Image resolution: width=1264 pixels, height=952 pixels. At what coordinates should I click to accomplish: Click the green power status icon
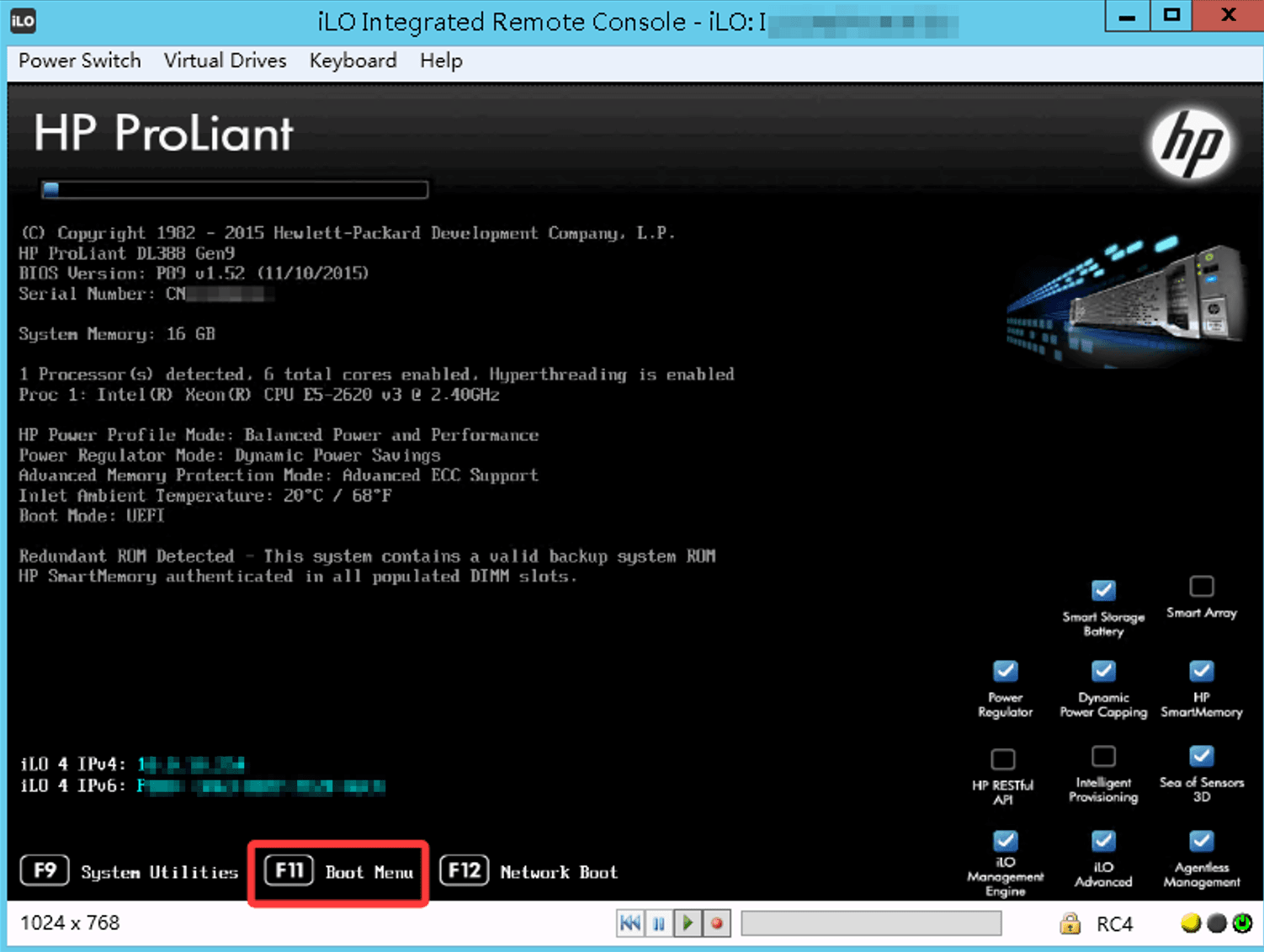click(1242, 923)
